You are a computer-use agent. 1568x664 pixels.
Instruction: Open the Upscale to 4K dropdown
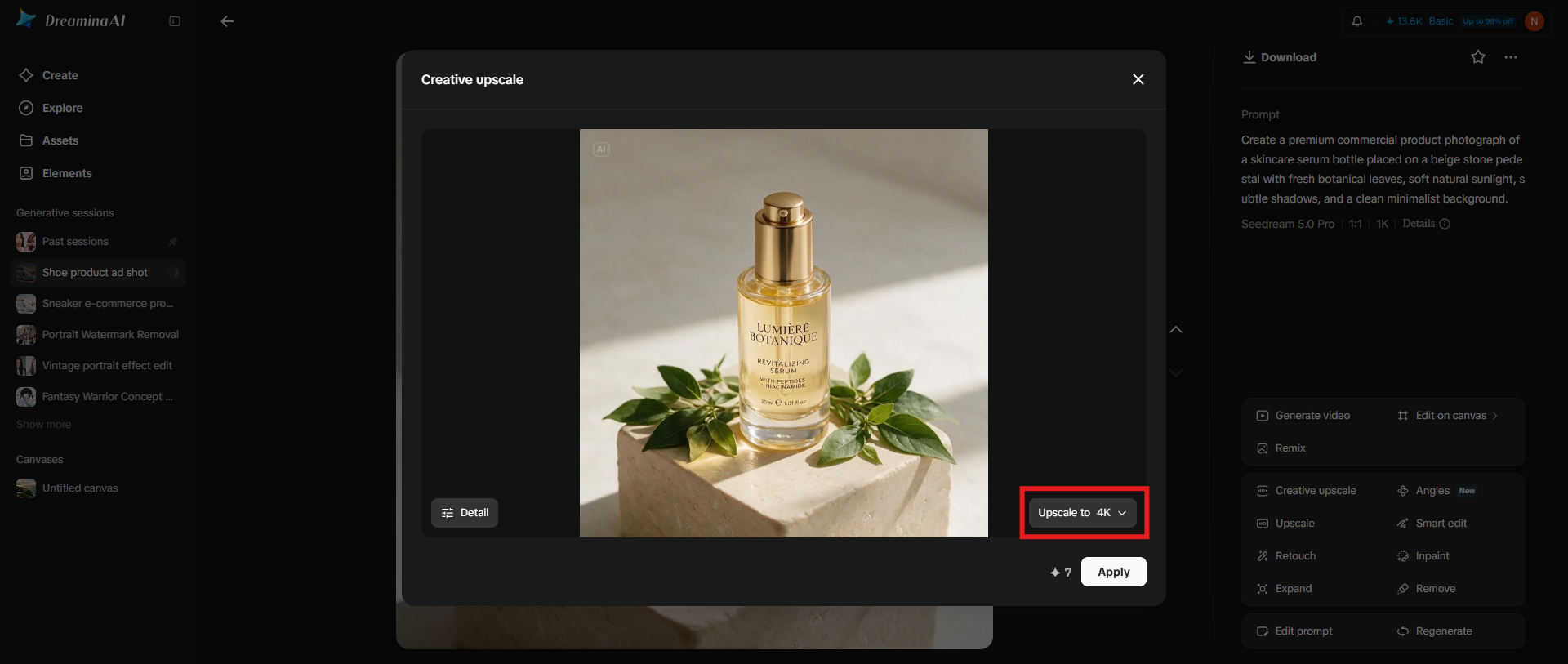1082,513
